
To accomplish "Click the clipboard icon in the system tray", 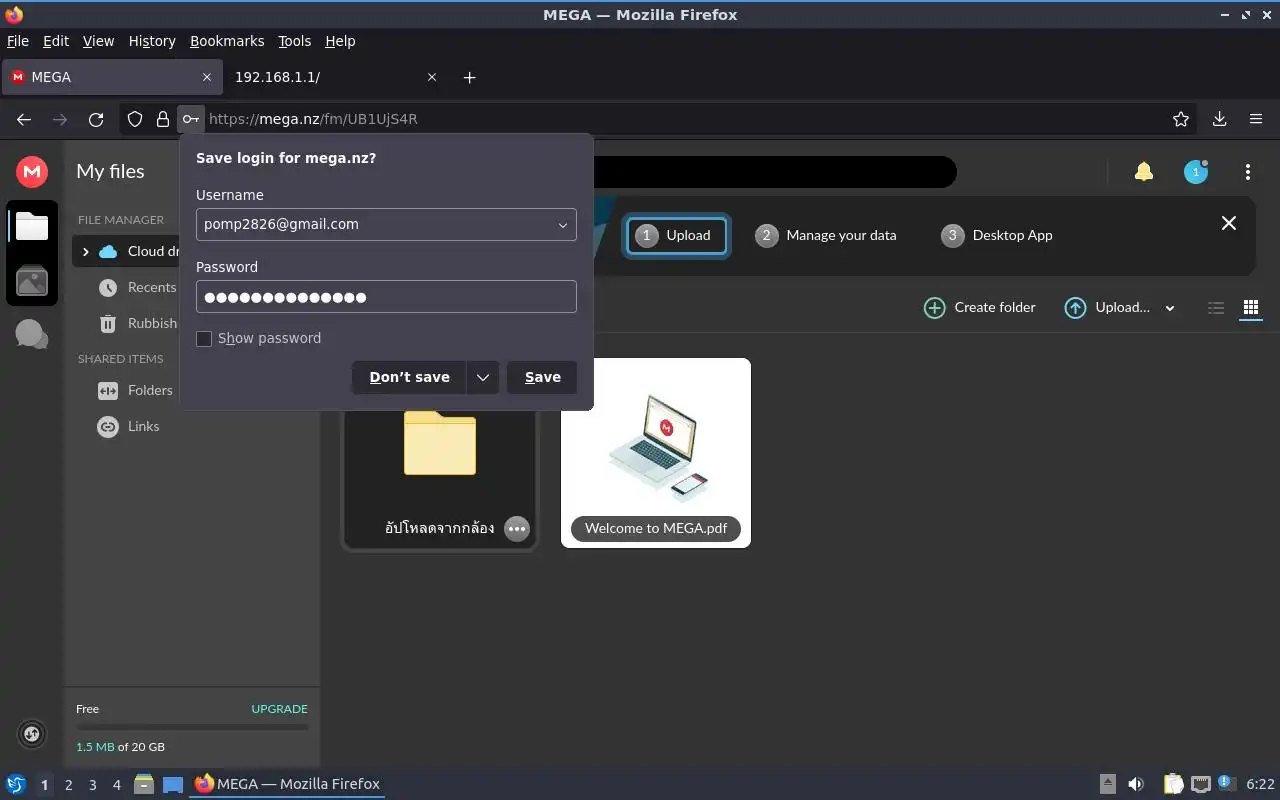I will [1173, 785].
